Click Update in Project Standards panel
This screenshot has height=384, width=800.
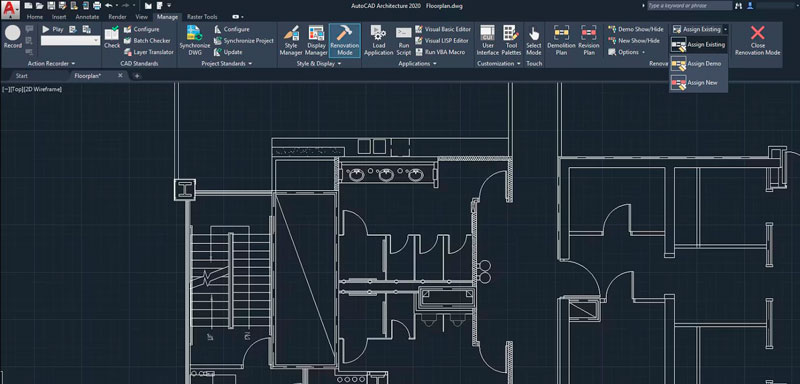pos(228,52)
